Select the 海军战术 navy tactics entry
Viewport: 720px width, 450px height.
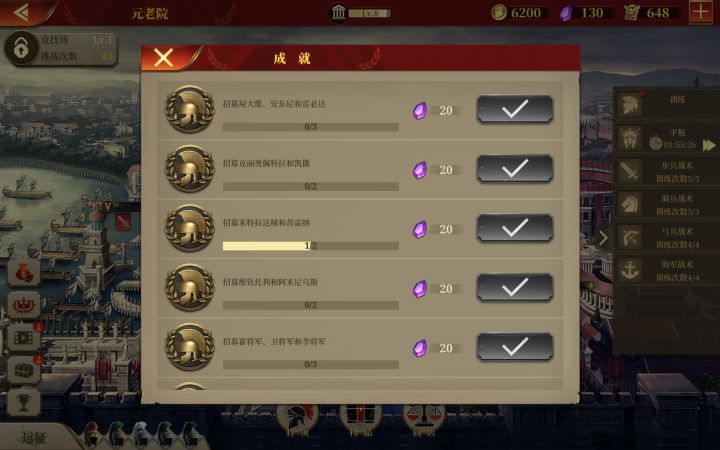click(x=667, y=270)
